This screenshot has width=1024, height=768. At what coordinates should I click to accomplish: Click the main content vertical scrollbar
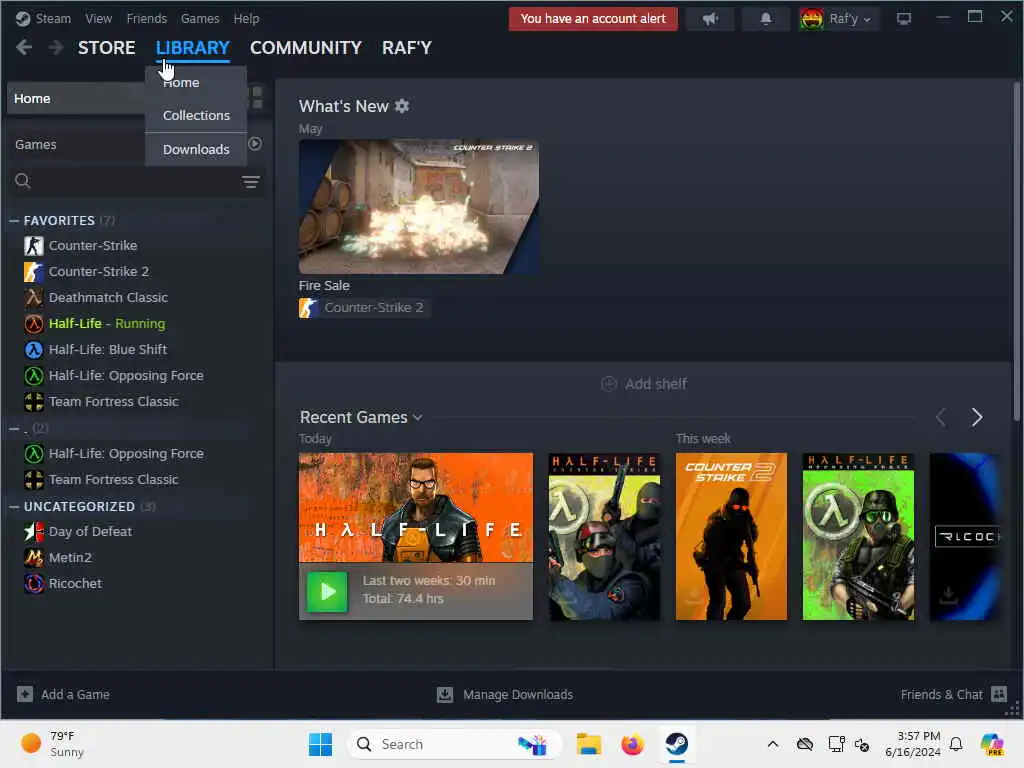[1016, 251]
